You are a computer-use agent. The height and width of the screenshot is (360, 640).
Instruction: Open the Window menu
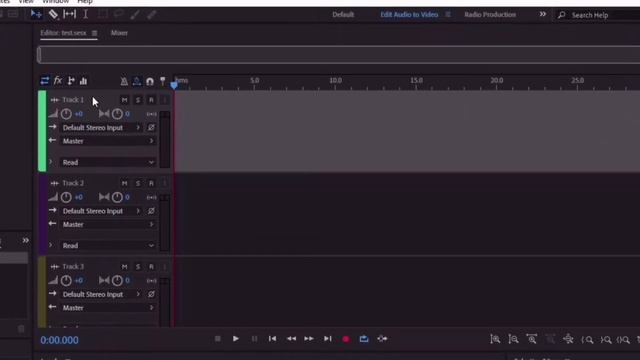[56, 2]
